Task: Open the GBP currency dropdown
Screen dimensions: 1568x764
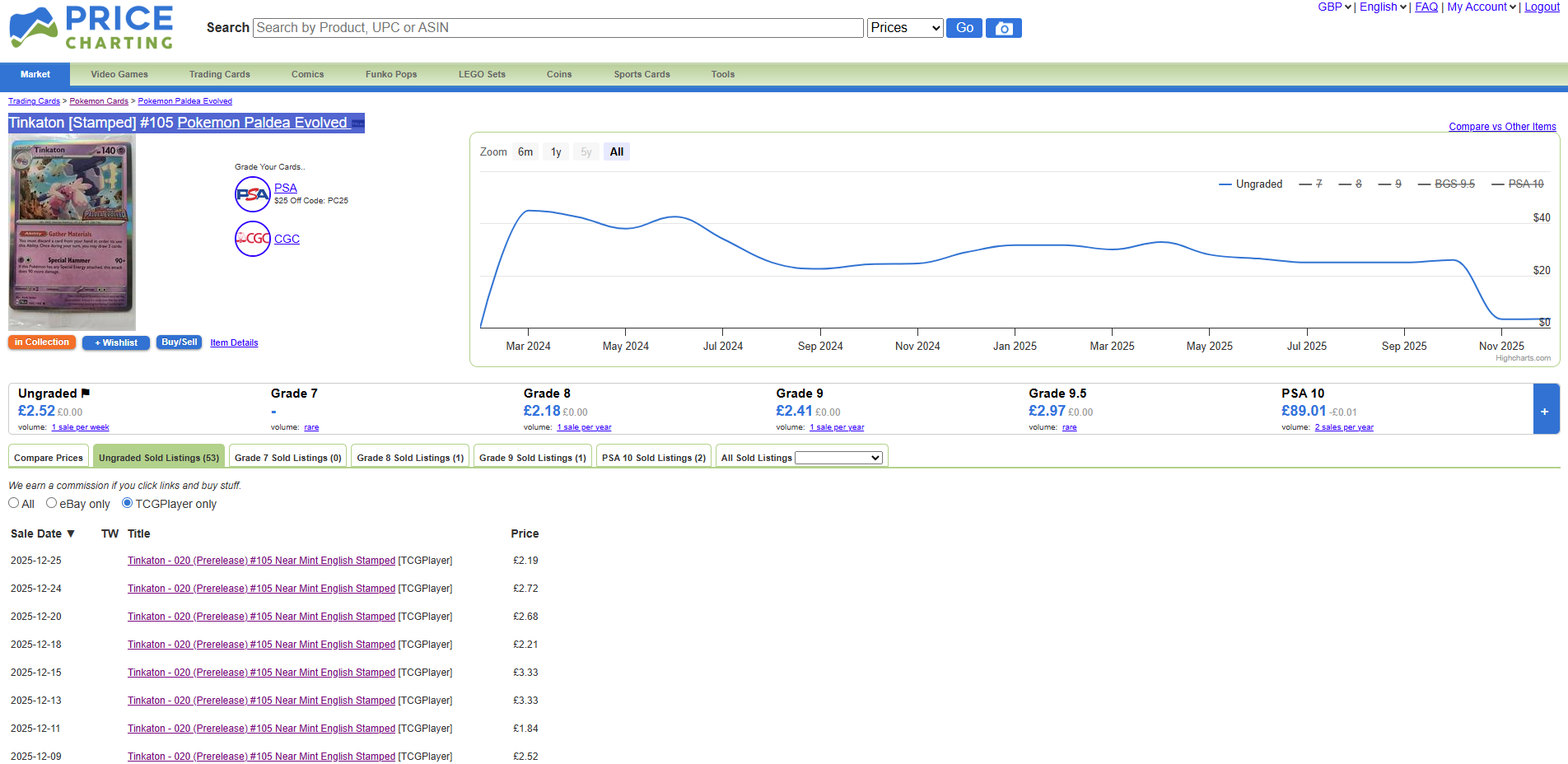Action: (x=1334, y=7)
